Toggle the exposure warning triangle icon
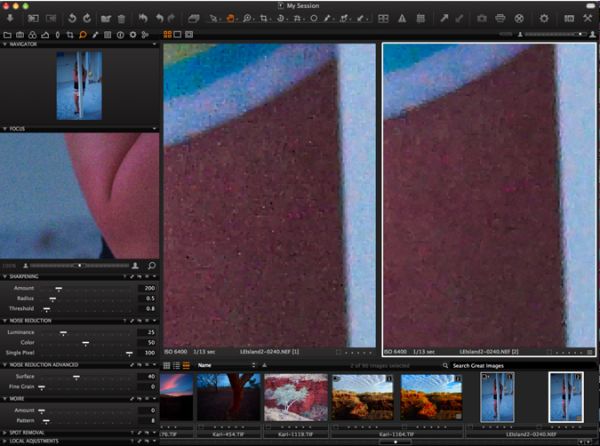Image resolution: width=600 pixels, height=446 pixels. point(402,18)
